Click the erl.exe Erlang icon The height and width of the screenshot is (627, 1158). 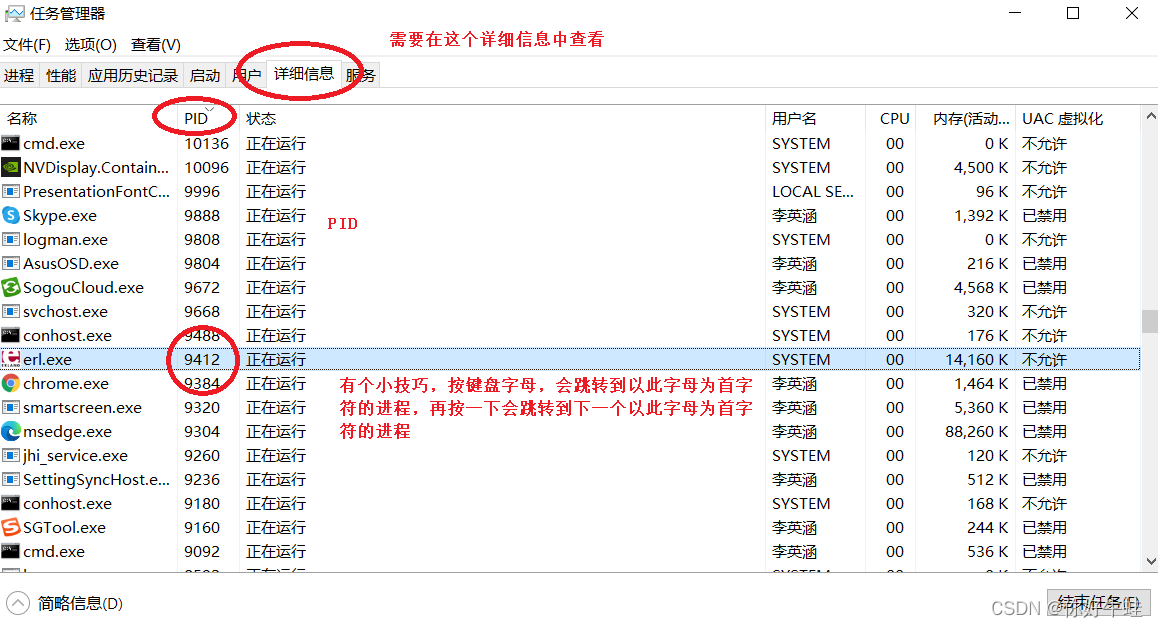[x=10, y=360]
